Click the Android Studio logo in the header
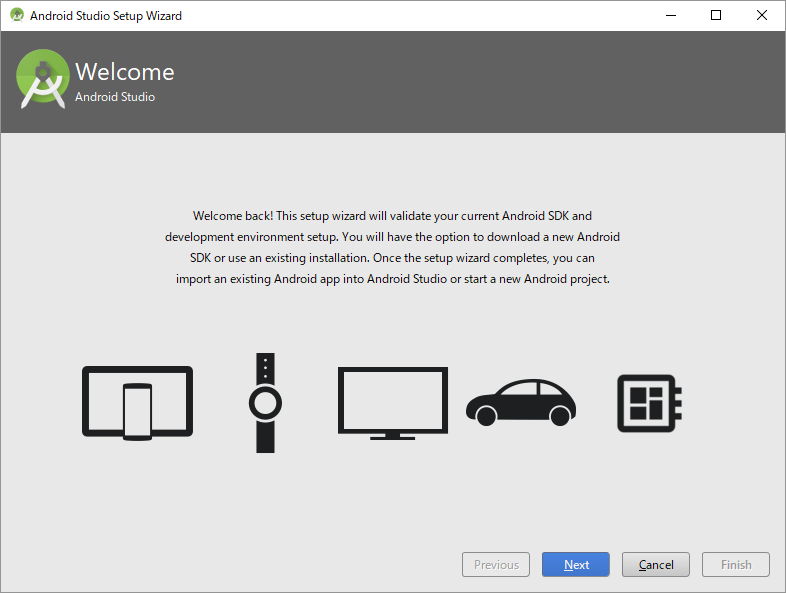The width and height of the screenshot is (786, 593). coord(42,80)
